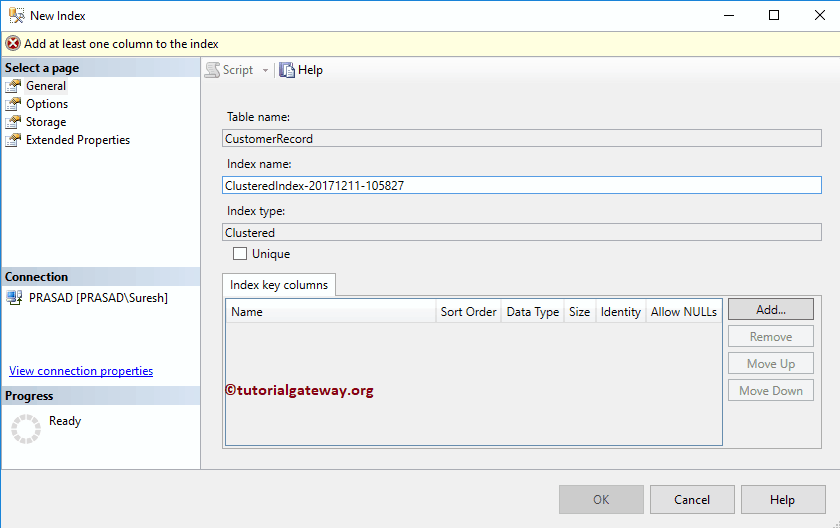Viewport: 840px width, 528px height.
Task: Click the Help toolbar icon
Action: click(x=287, y=70)
